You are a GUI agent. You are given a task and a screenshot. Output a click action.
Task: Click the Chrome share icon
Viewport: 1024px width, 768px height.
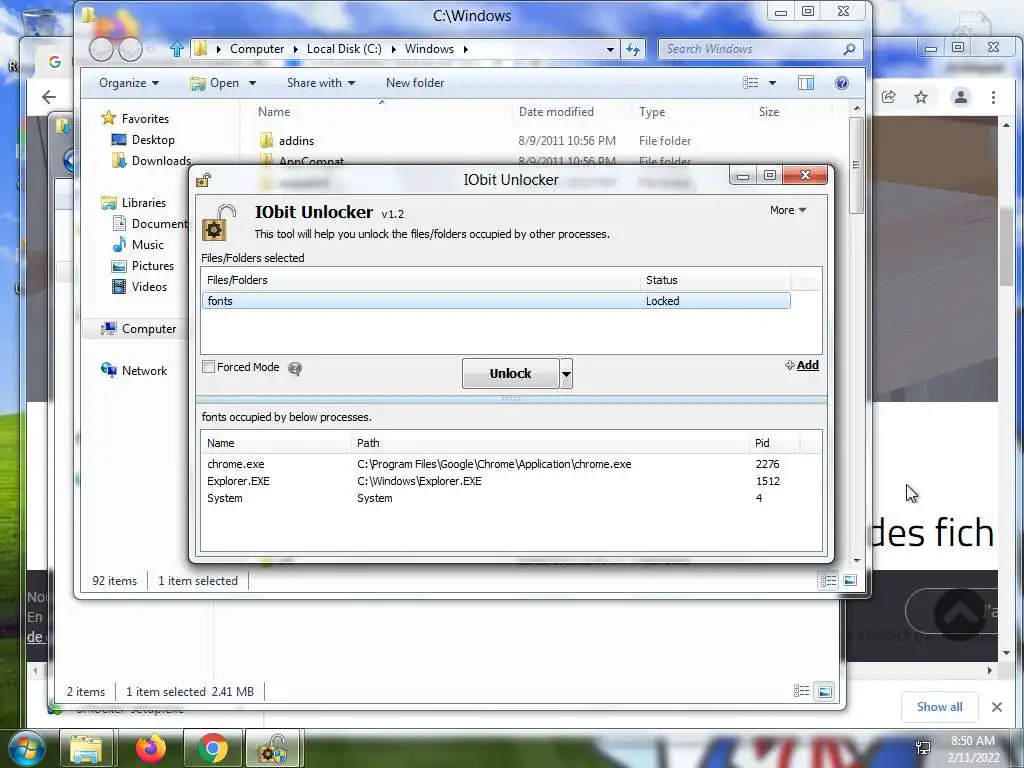click(888, 97)
